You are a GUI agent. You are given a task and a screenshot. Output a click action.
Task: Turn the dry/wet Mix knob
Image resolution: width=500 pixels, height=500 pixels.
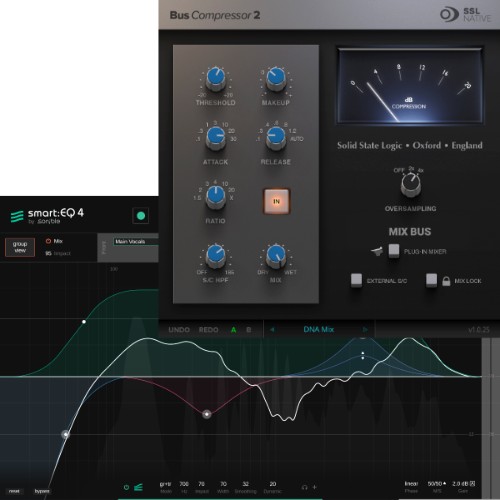click(x=276, y=256)
